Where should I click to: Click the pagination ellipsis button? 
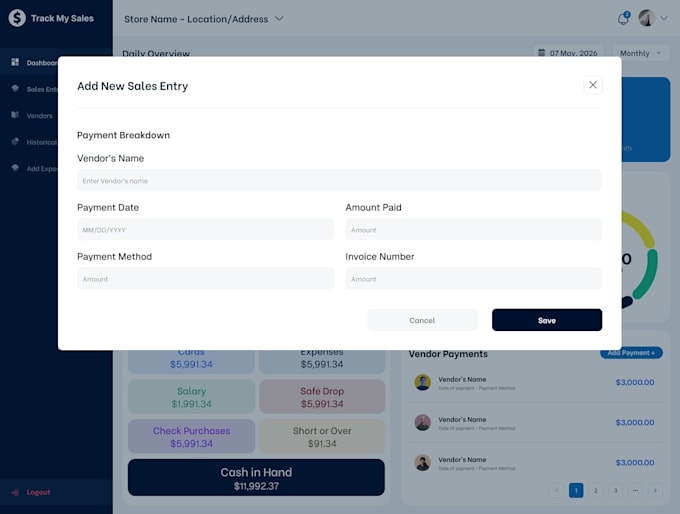pos(635,490)
